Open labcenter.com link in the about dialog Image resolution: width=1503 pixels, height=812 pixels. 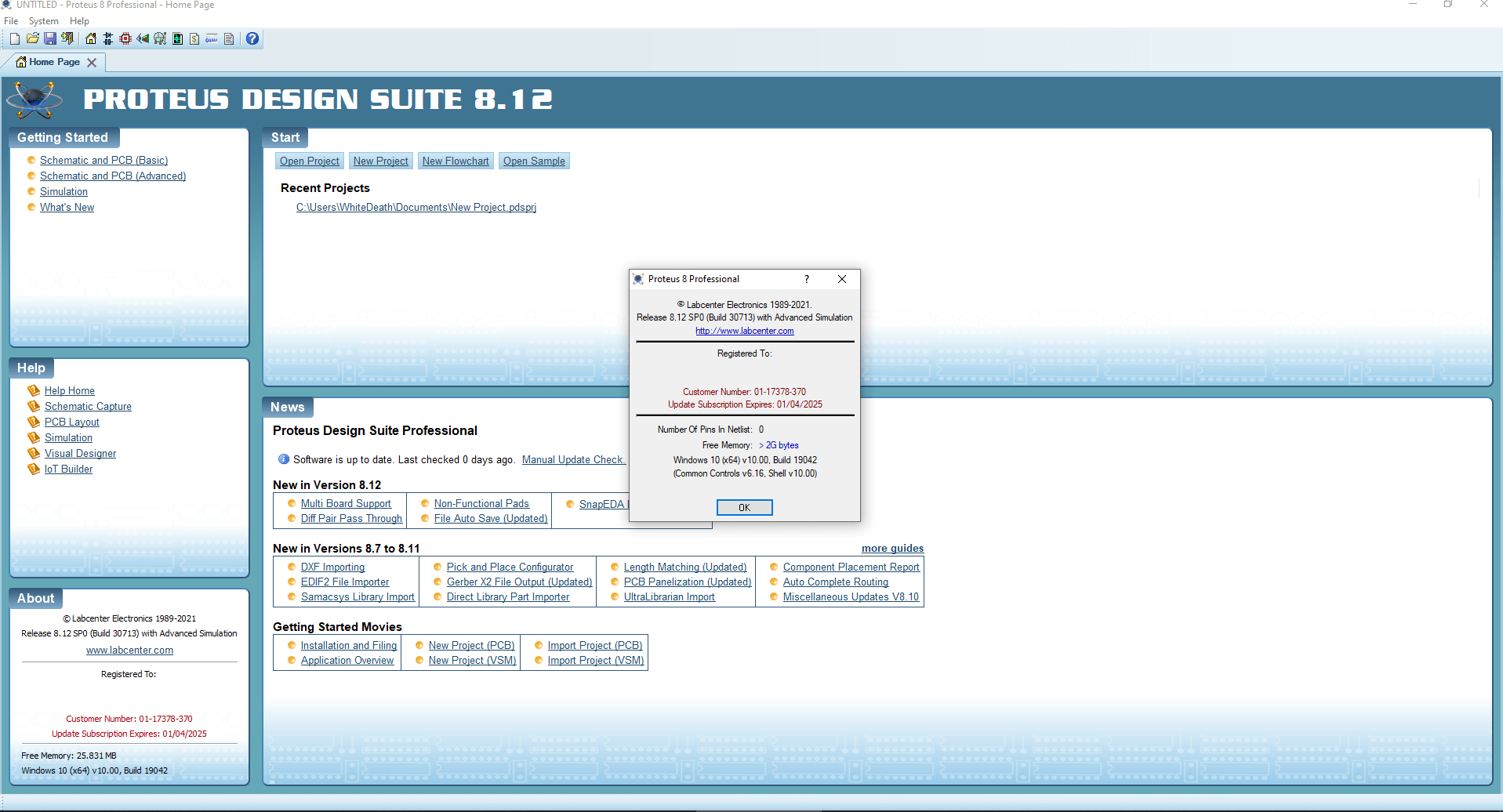pos(745,331)
